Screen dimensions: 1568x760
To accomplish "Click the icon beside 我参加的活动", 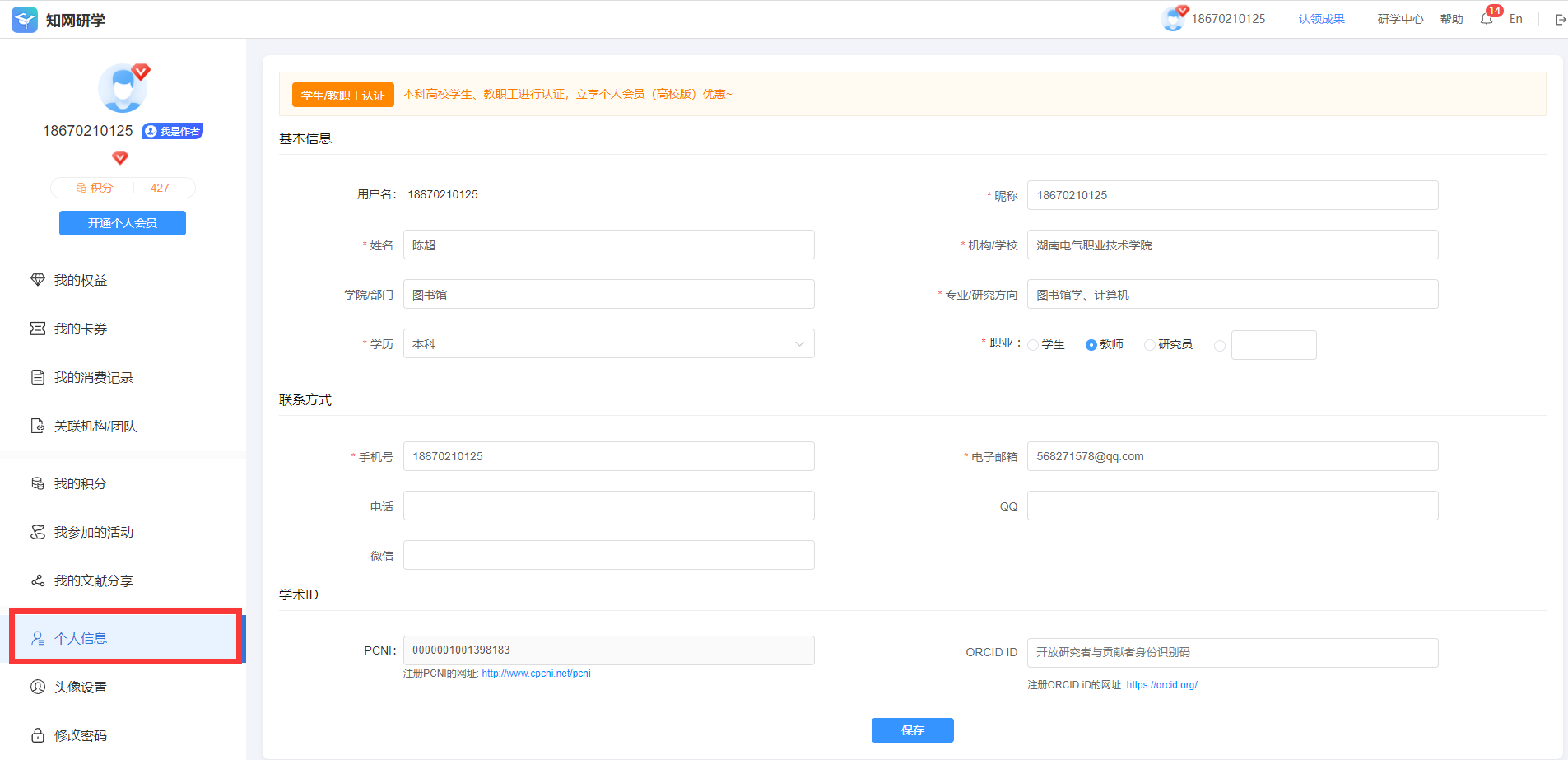I will point(38,532).
